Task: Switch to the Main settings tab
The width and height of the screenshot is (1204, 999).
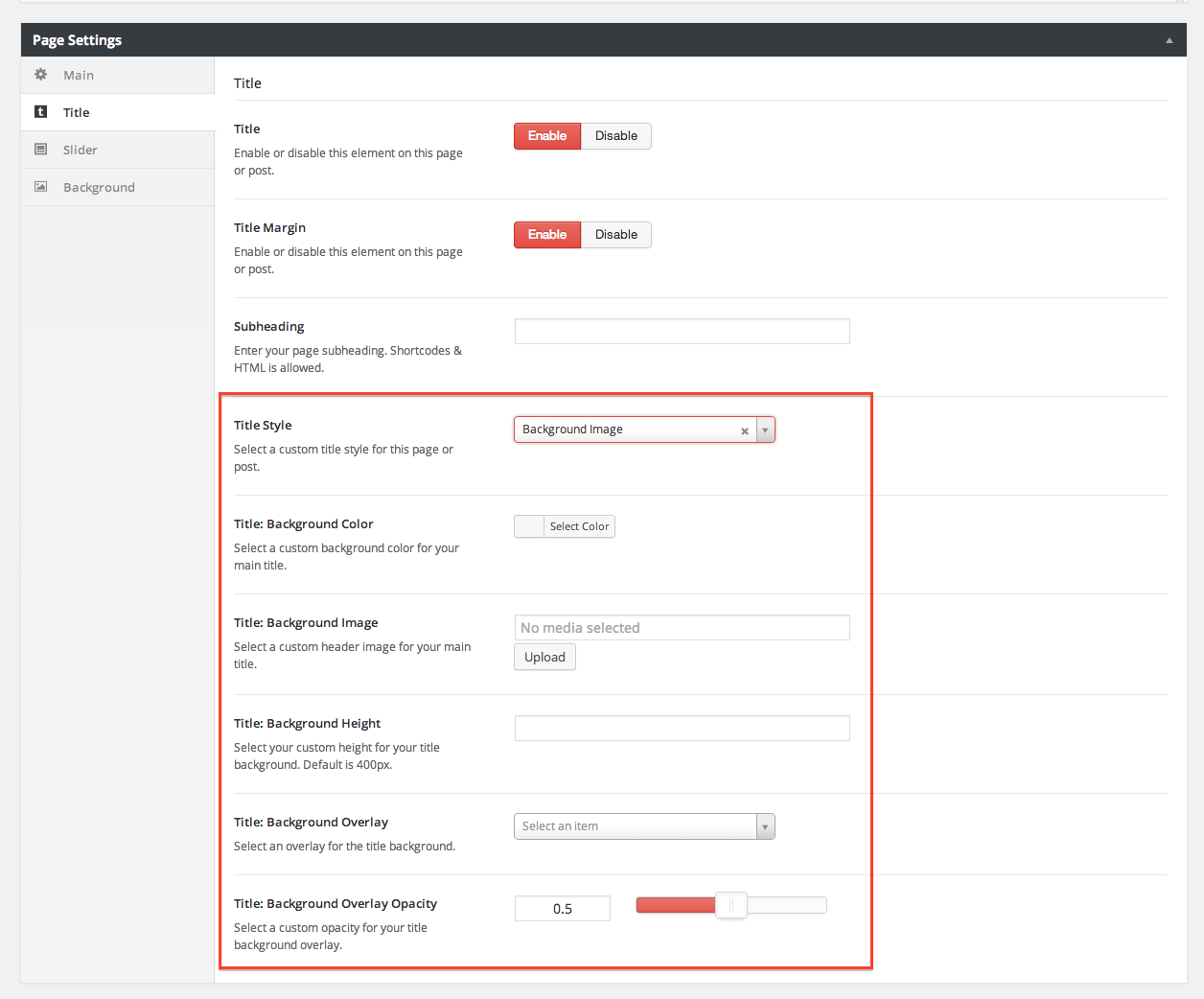Action: click(79, 75)
